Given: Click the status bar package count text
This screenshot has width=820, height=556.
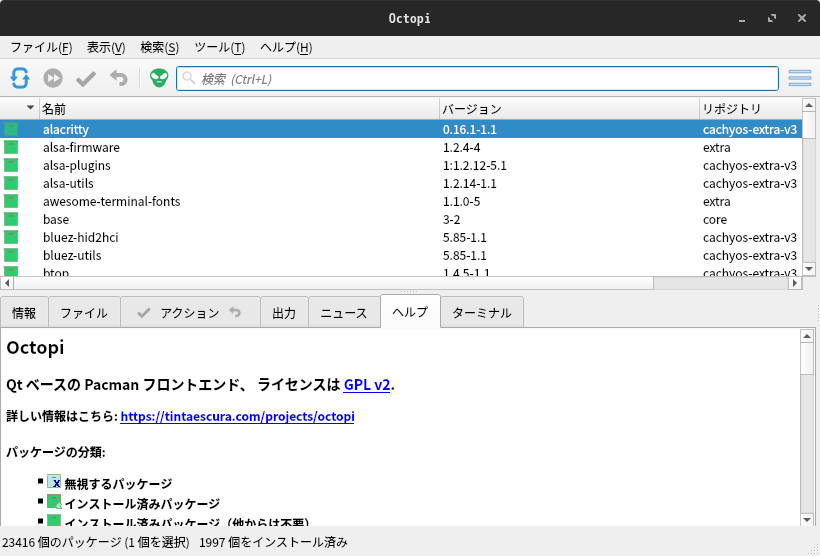Looking at the screenshot, I should 96,542.
